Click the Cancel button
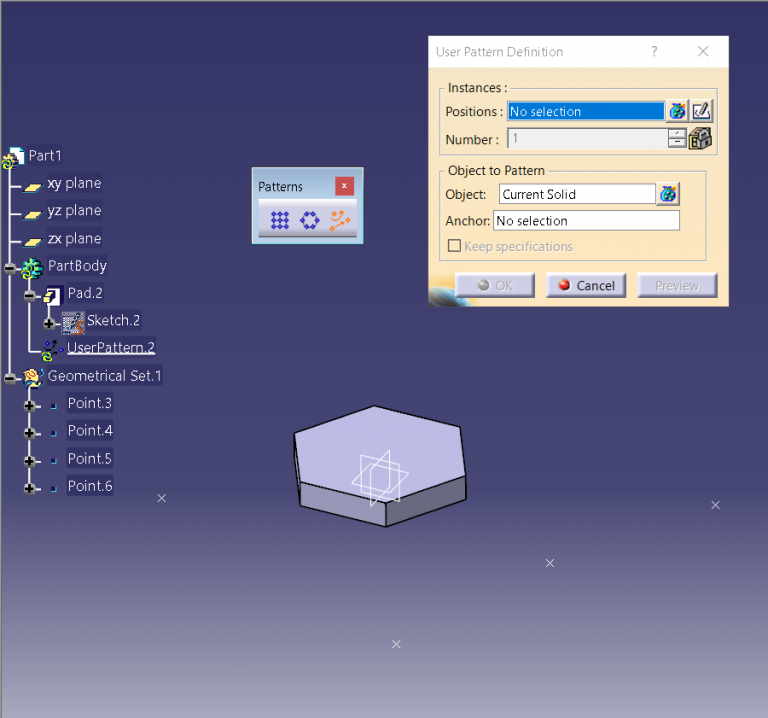Image resolution: width=768 pixels, height=718 pixels. click(586, 285)
